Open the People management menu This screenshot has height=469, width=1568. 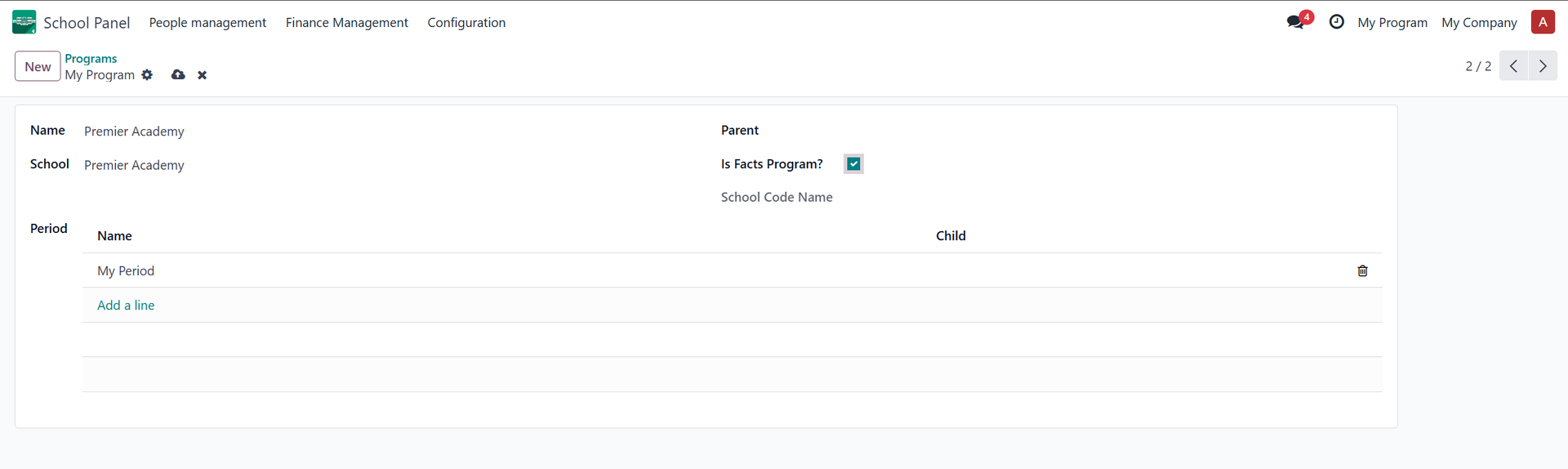click(x=207, y=23)
